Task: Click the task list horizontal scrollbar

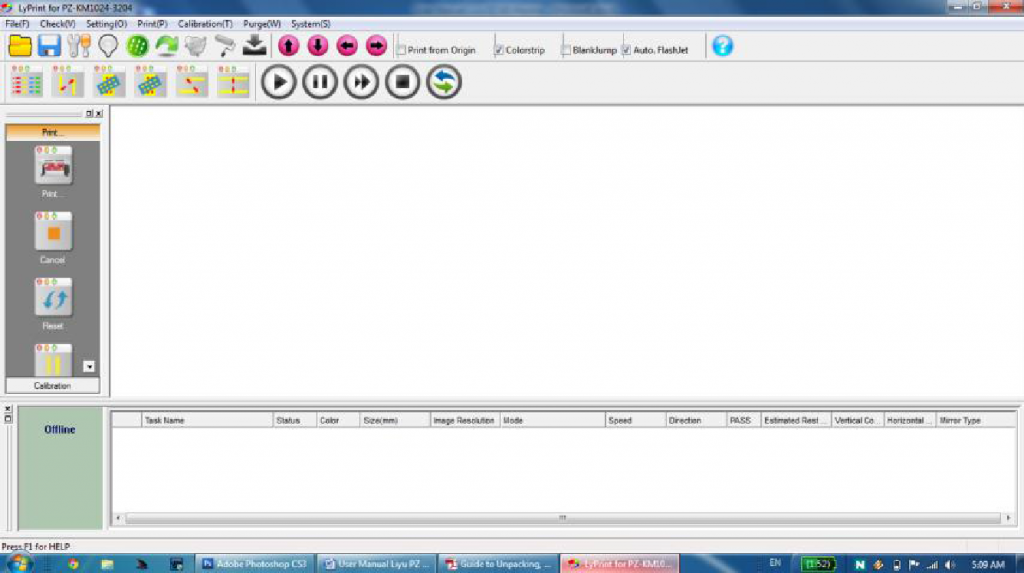Action: tap(561, 518)
